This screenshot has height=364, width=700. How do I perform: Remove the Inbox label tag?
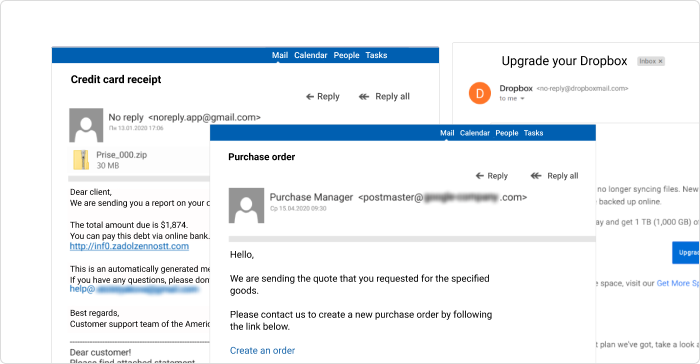coord(660,61)
